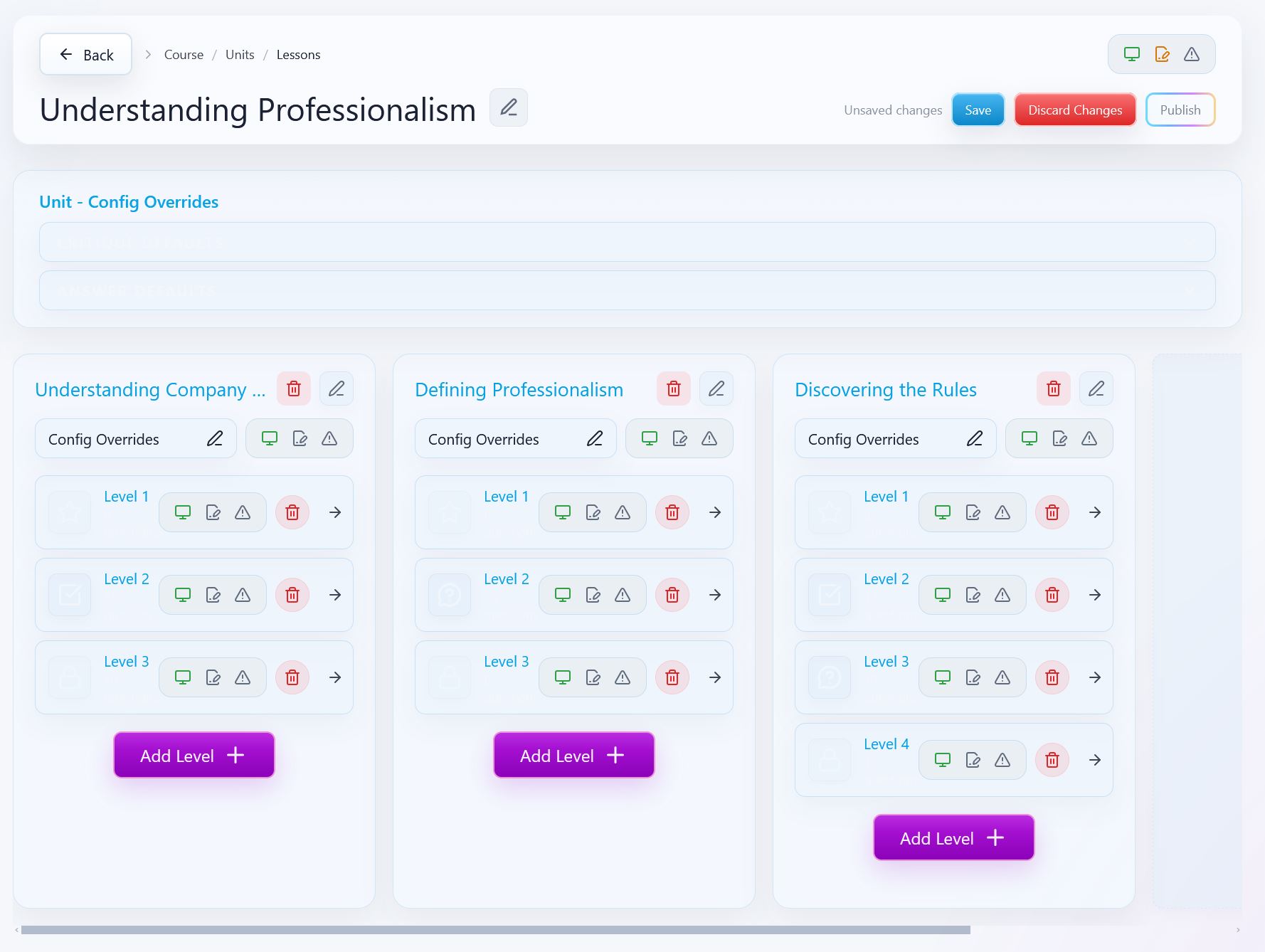Expand the Critique Defaults section
This screenshot has width=1265, height=952.
point(628,242)
